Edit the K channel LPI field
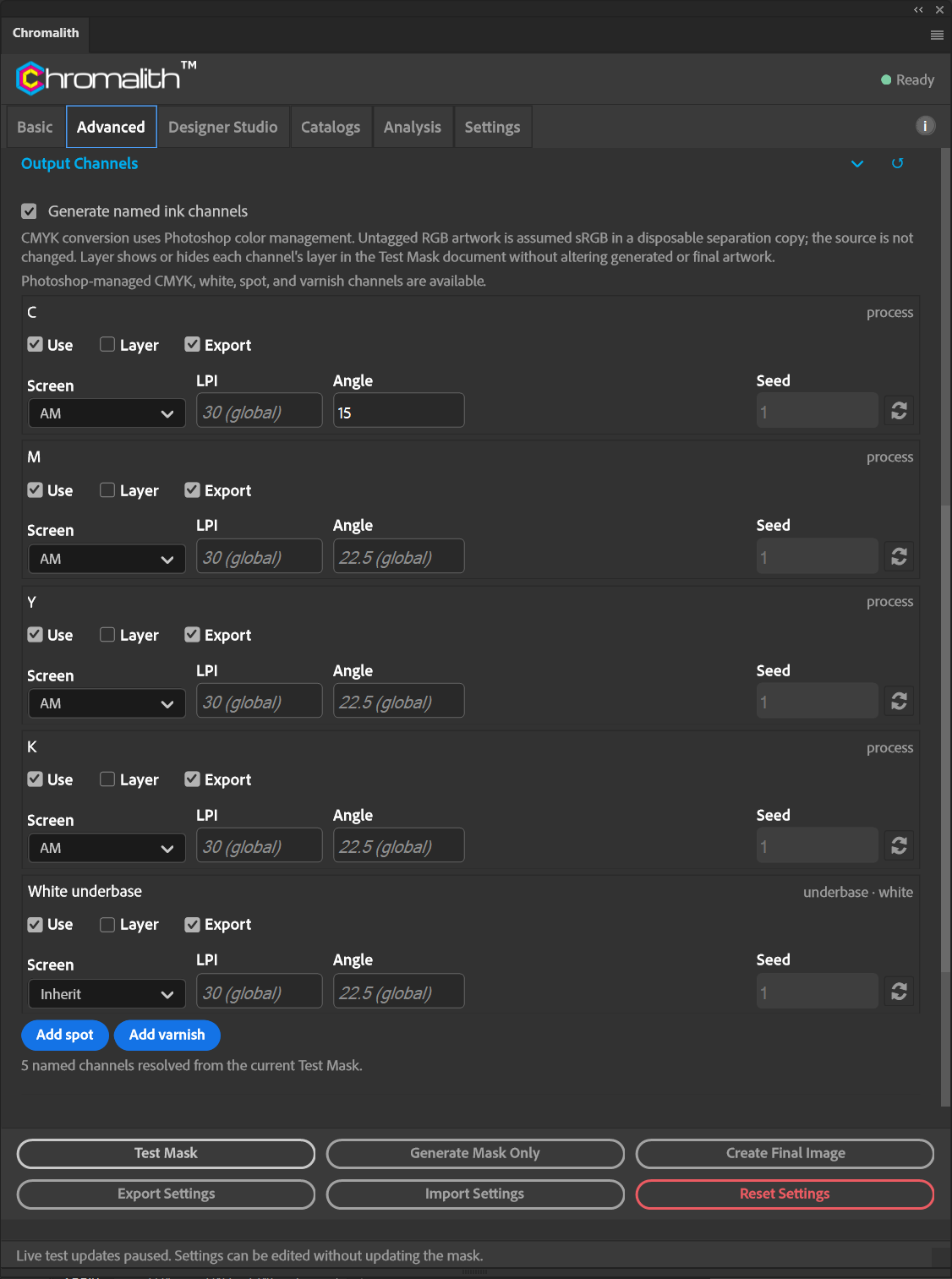Screen dimensions: 952x1279 [260, 845]
